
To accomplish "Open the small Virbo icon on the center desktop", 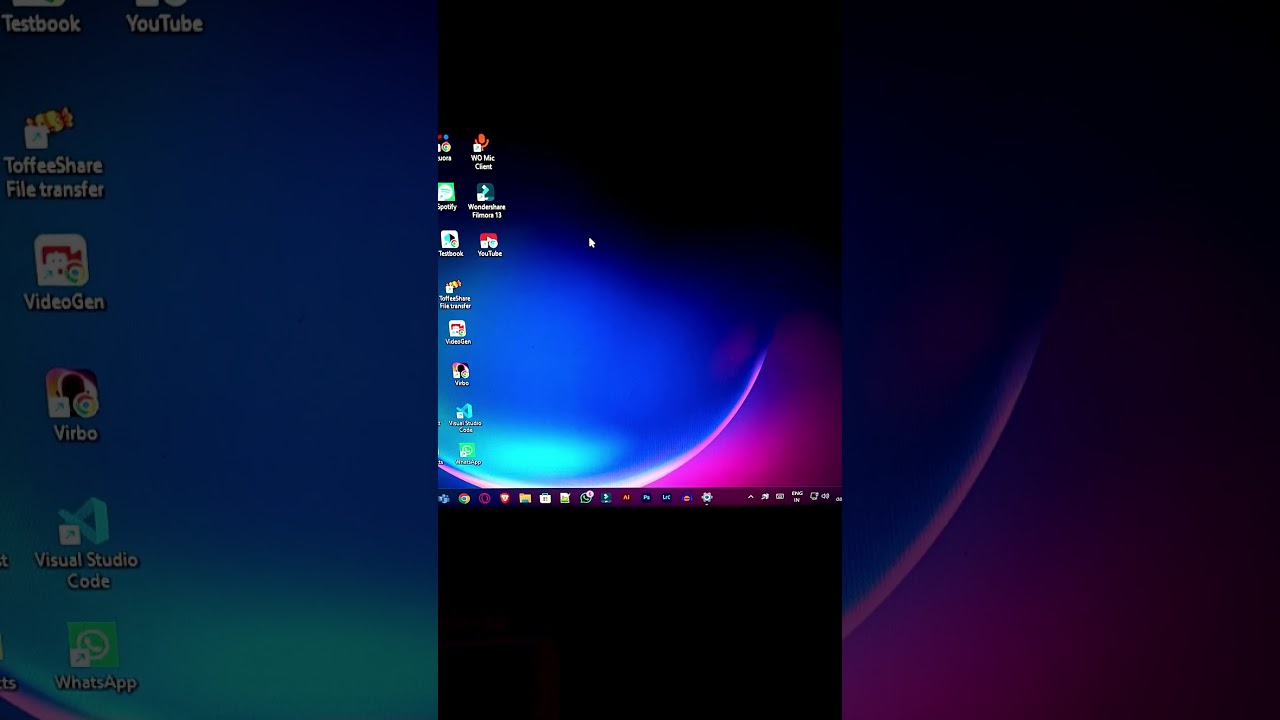I will click(x=461, y=375).
